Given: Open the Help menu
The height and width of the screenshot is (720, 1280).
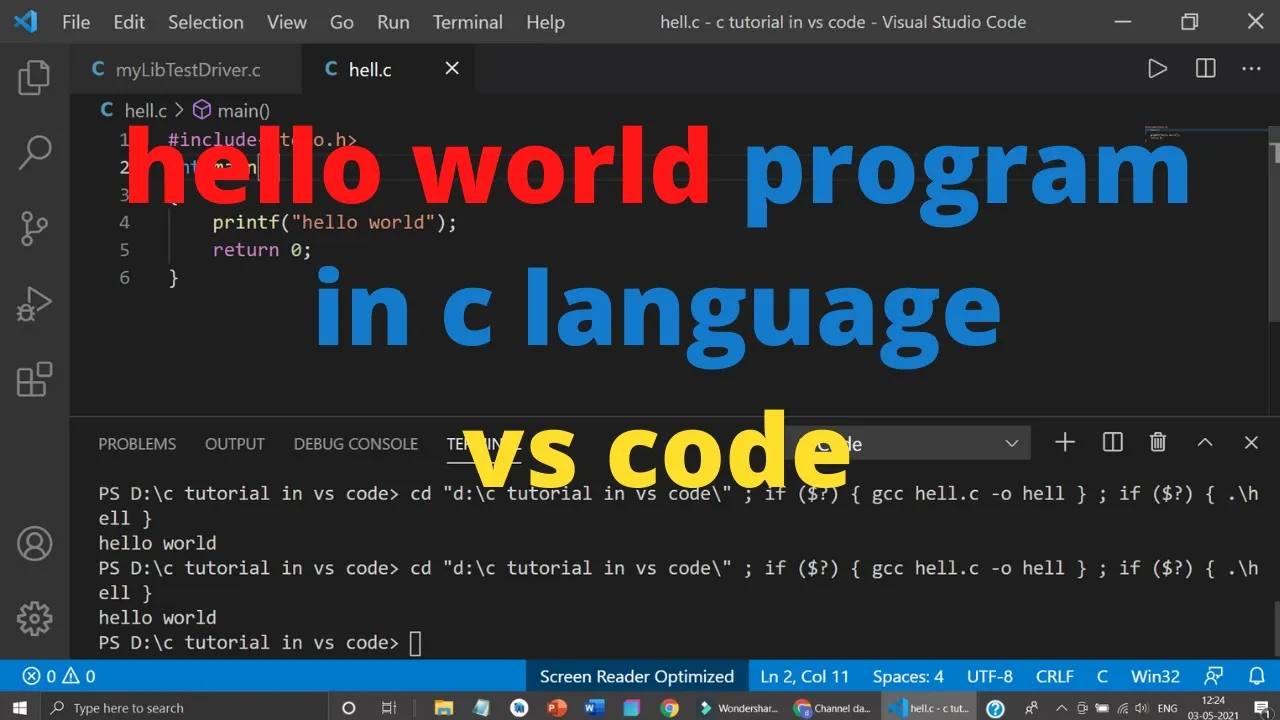Looking at the screenshot, I should pos(545,22).
